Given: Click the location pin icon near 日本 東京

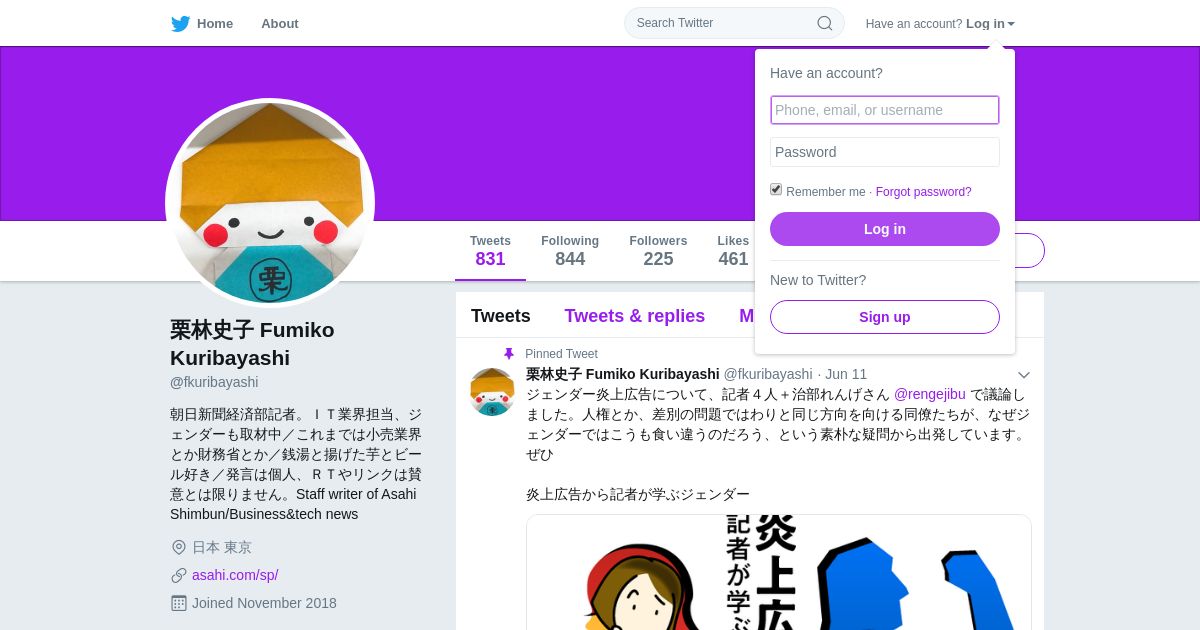Looking at the screenshot, I should [x=179, y=547].
